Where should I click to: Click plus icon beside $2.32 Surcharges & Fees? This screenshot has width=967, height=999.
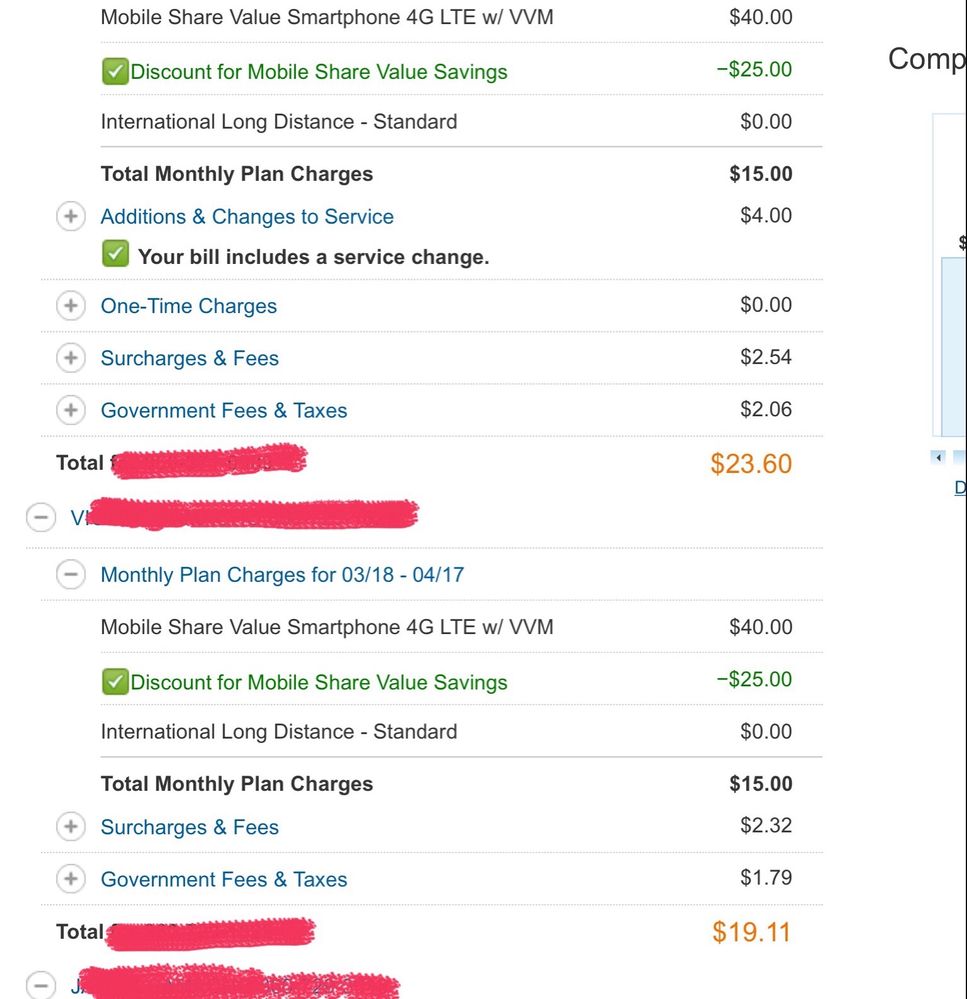pos(70,827)
